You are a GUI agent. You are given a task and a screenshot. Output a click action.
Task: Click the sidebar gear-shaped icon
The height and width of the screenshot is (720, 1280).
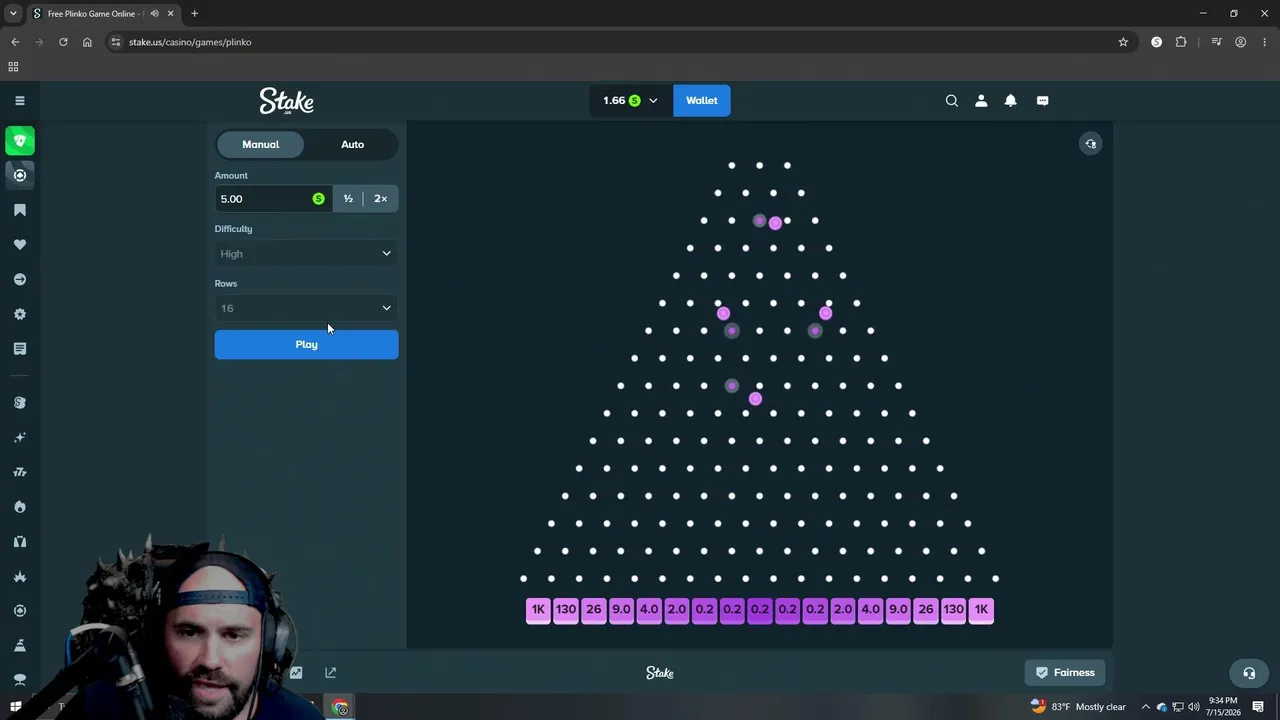(x=20, y=314)
